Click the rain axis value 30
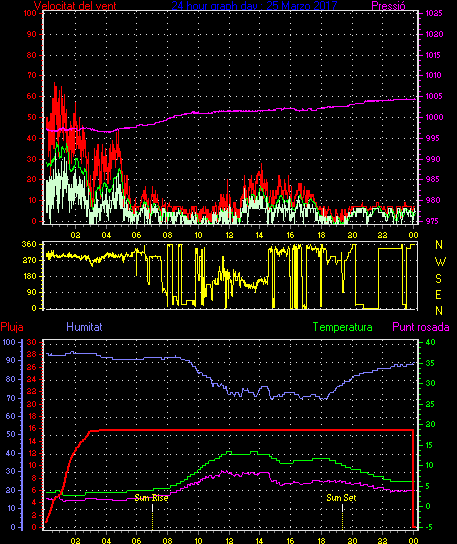 tap(32, 342)
